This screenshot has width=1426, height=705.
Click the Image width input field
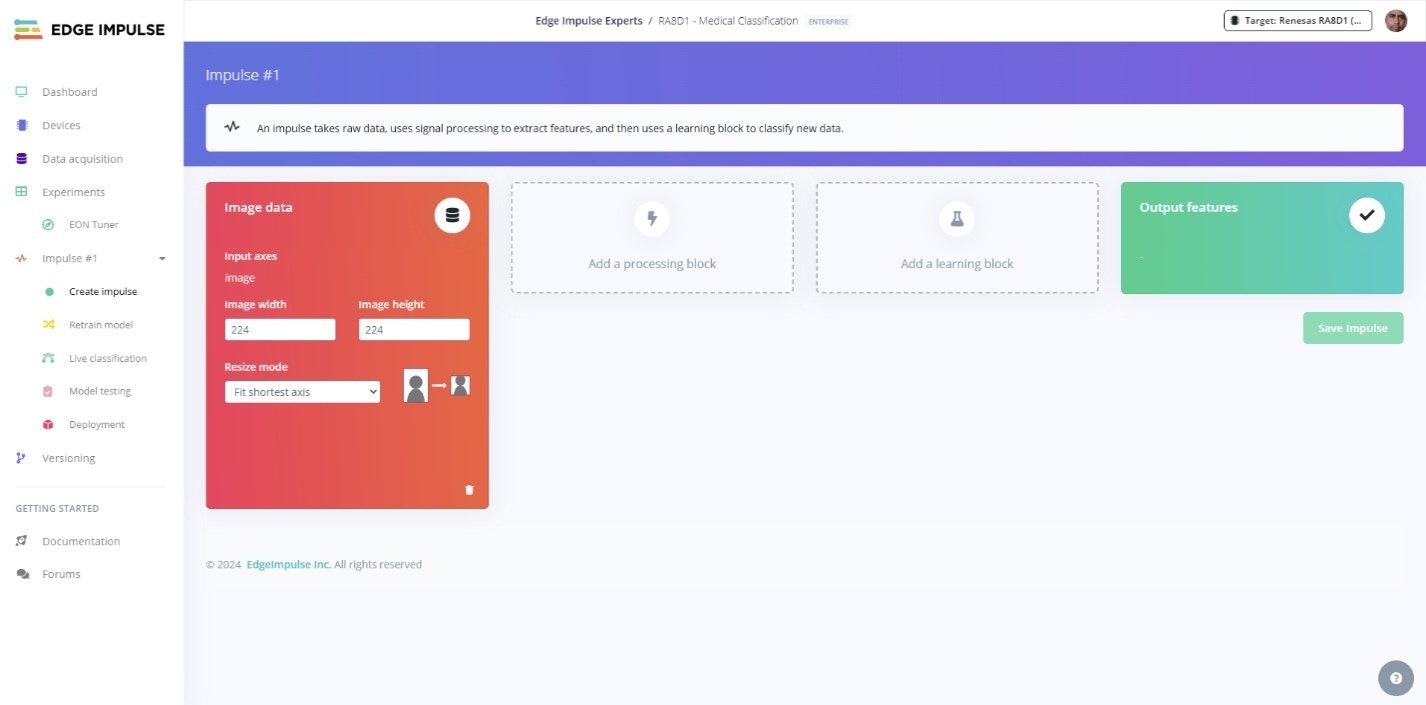[x=280, y=329]
